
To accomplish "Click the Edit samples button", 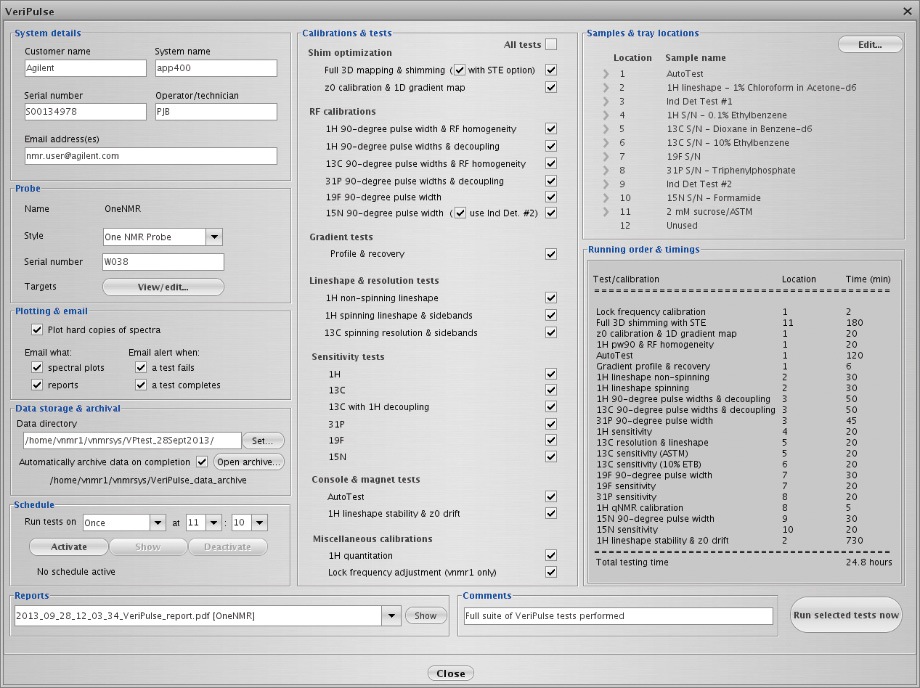I will (x=870, y=45).
